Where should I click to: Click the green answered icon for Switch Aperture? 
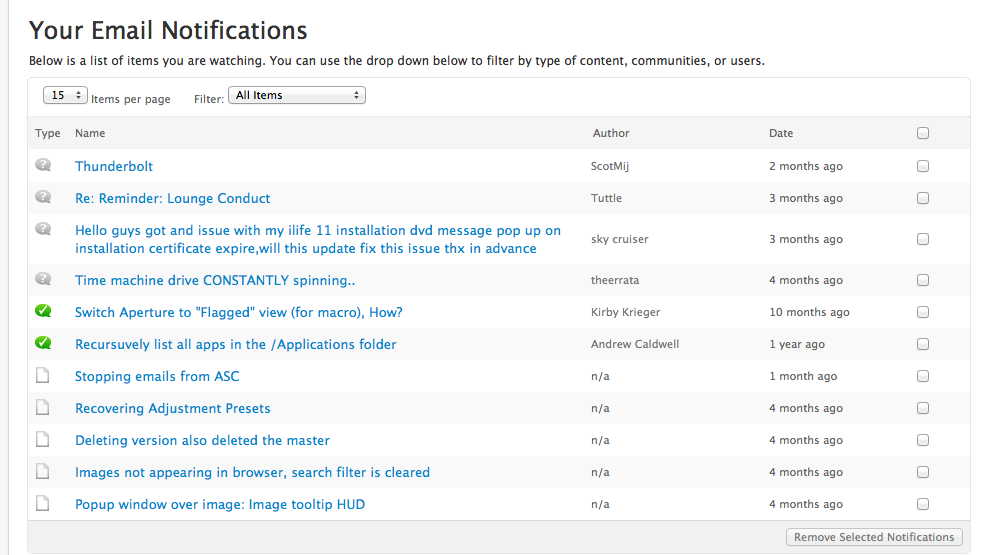pyautogui.click(x=43, y=311)
